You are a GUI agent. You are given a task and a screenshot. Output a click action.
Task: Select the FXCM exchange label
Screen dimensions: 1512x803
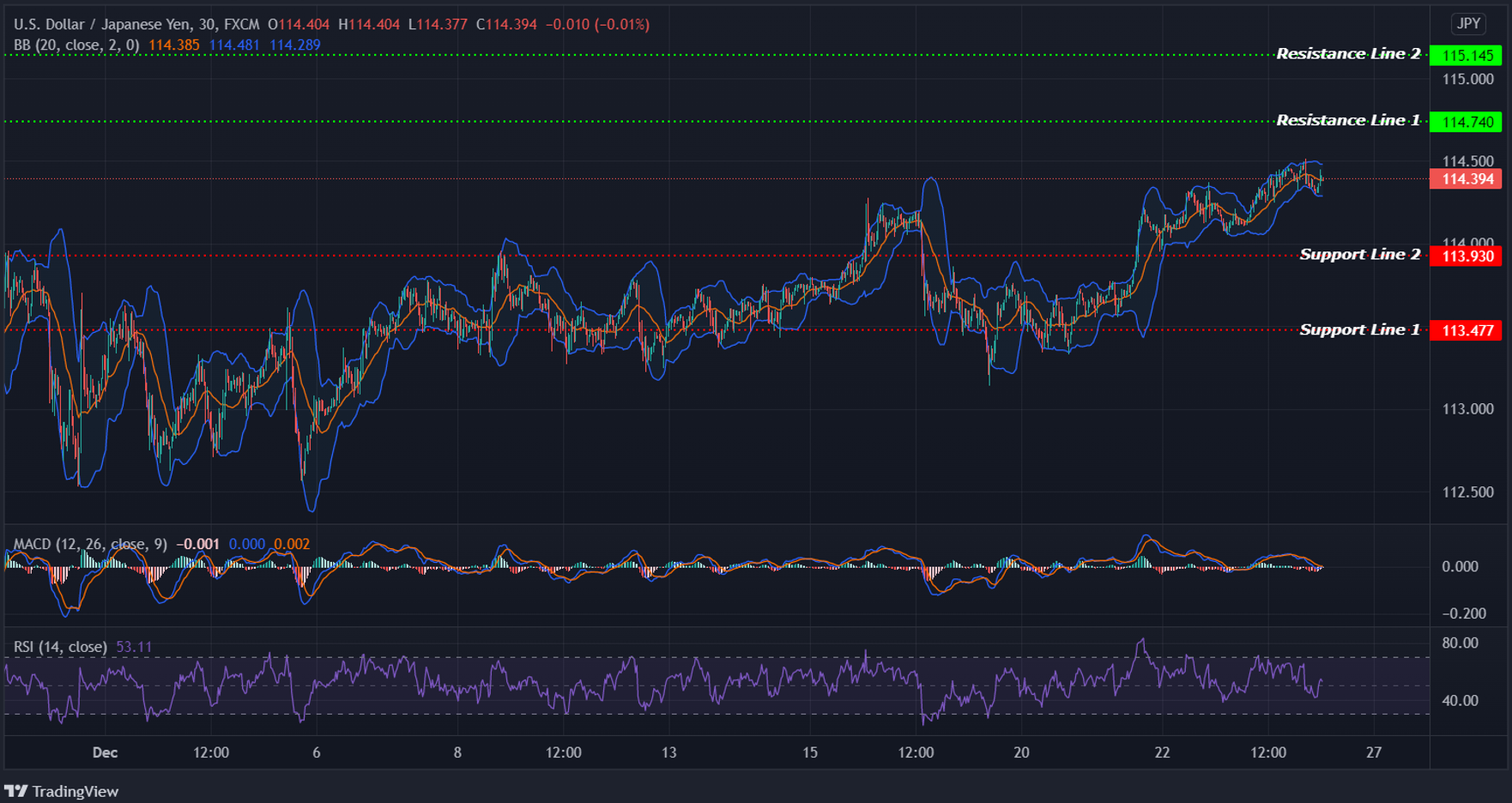coord(241,24)
